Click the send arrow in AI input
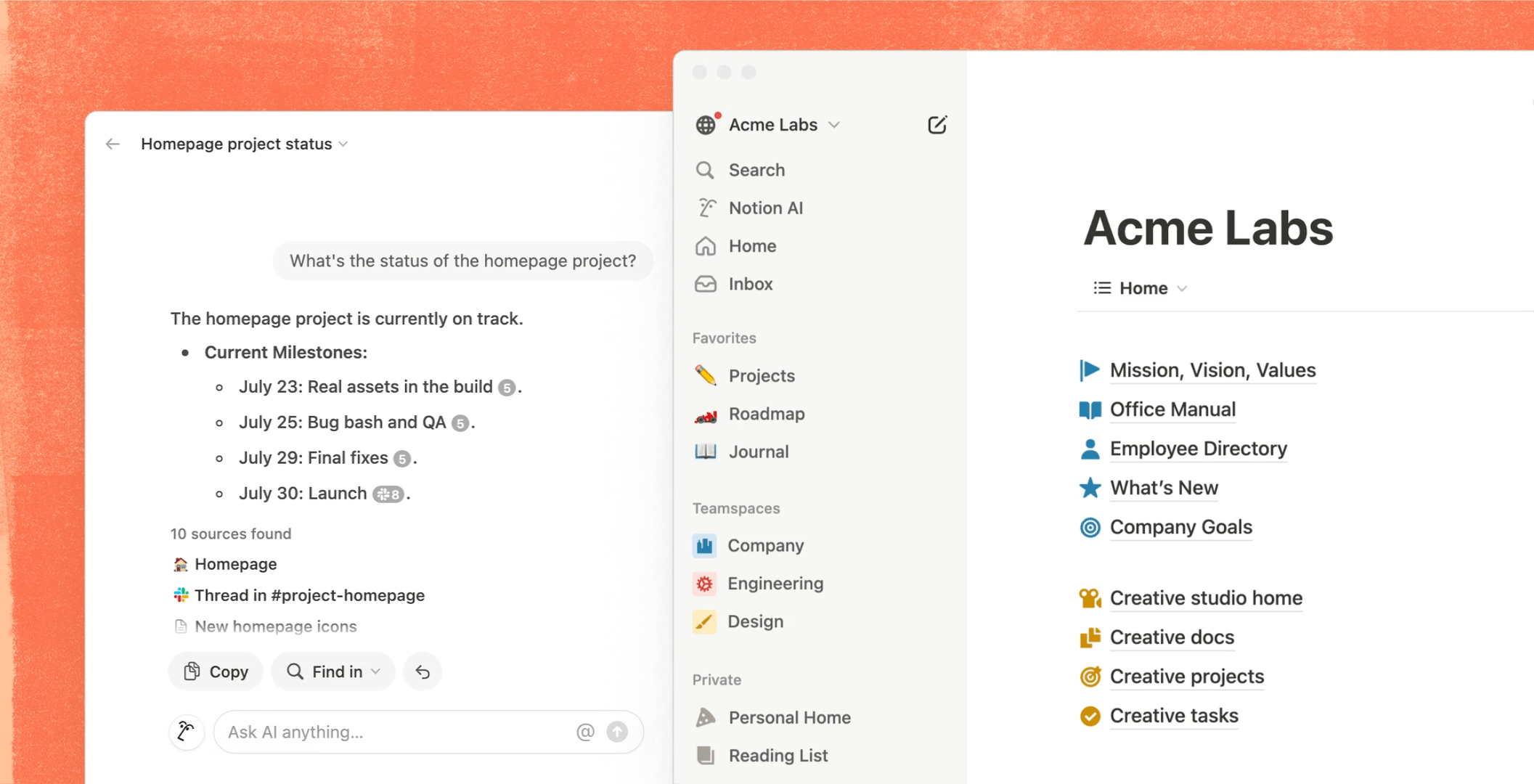 click(617, 732)
